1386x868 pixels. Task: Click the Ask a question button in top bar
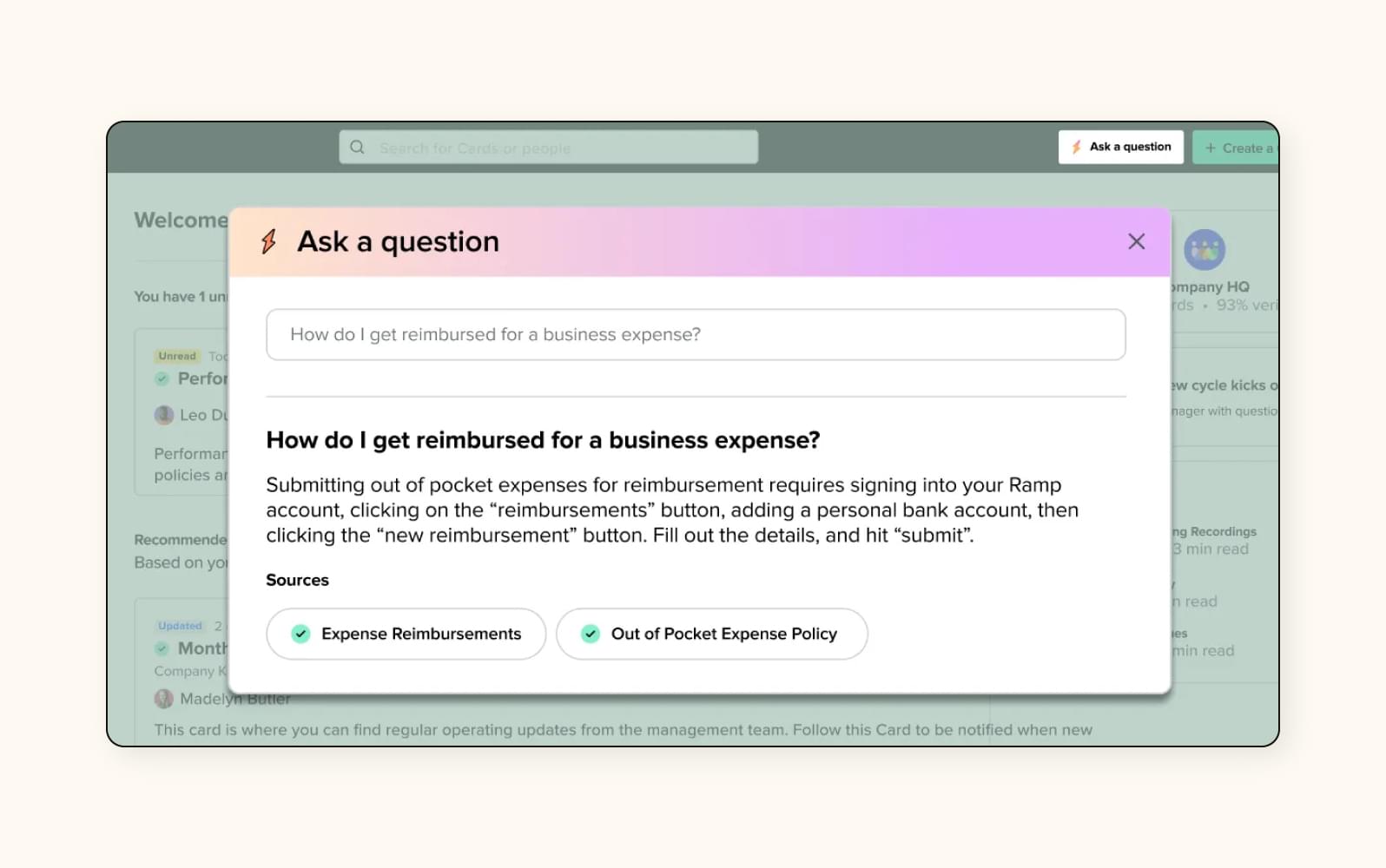pyautogui.click(x=1120, y=147)
